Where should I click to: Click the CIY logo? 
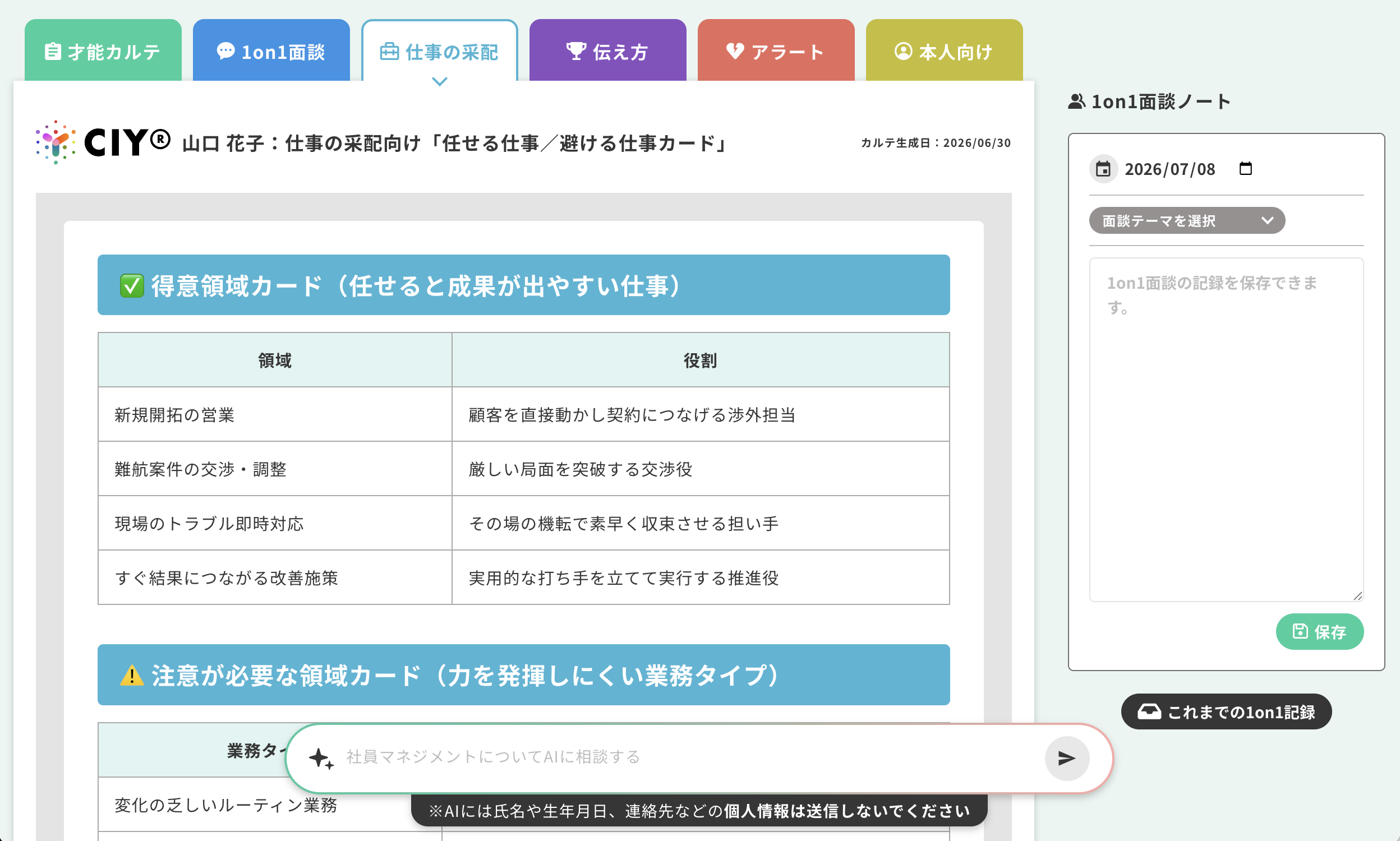(103, 142)
